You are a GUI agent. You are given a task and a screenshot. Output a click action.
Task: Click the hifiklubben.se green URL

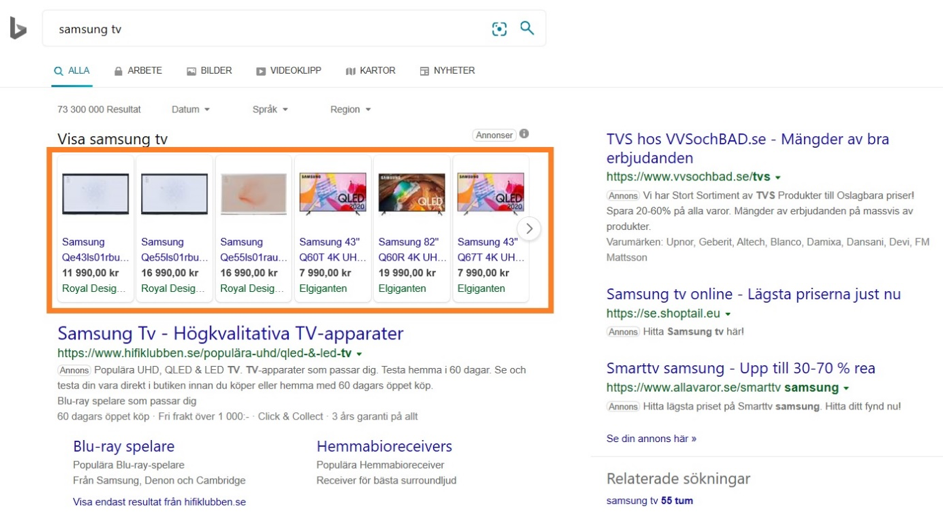pos(204,353)
